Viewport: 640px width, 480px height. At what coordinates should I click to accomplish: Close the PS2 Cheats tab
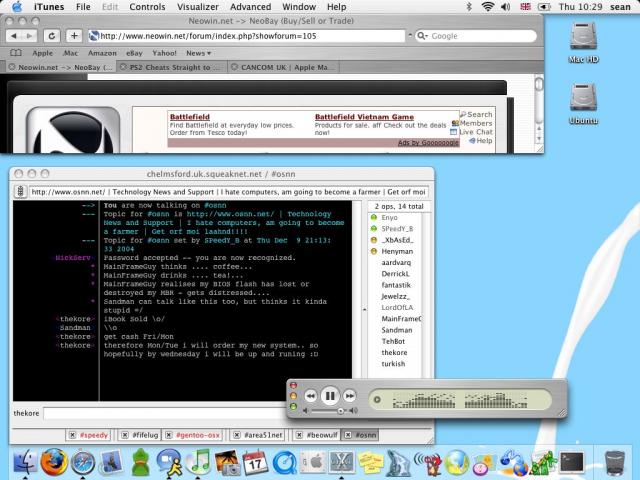coord(123,67)
